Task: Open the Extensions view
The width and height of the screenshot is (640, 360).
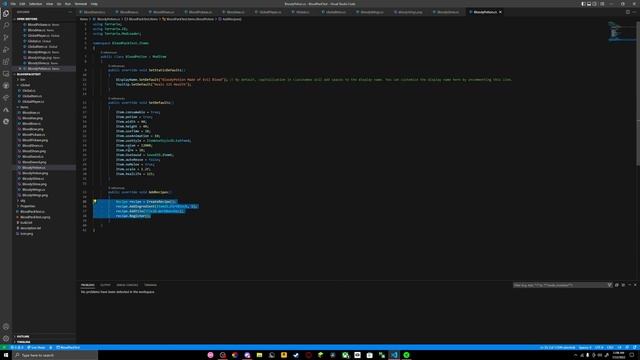Action: coord(6,62)
